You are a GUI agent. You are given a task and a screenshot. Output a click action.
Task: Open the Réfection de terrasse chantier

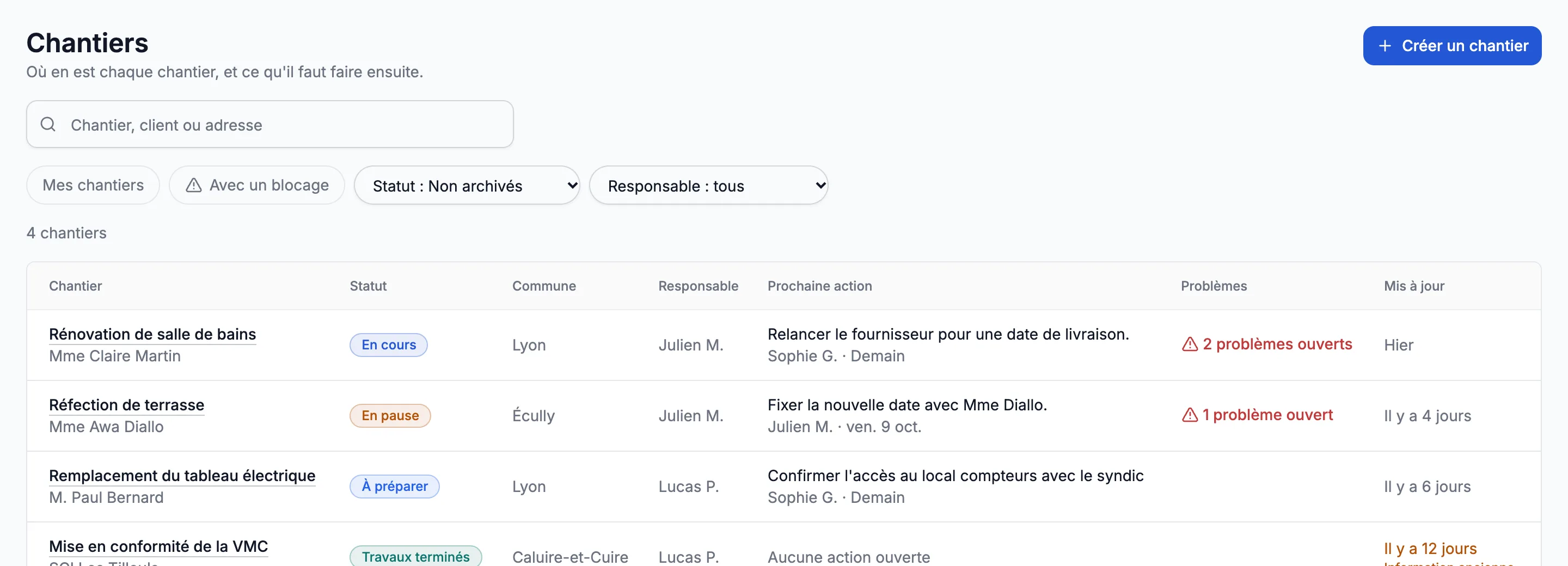tap(127, 405)
